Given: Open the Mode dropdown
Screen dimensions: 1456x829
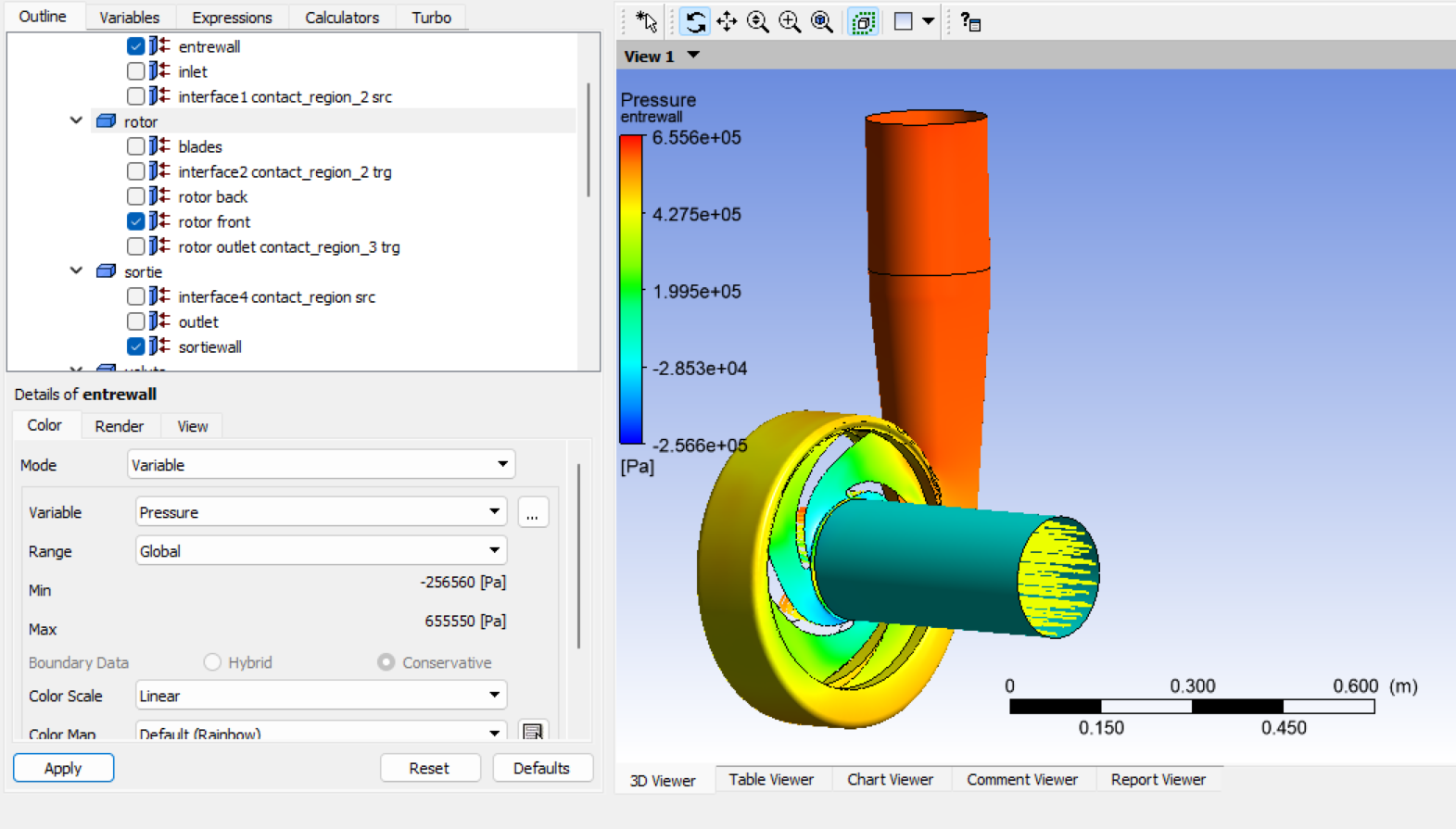Looking at the screenshot, I should point(321,464).
